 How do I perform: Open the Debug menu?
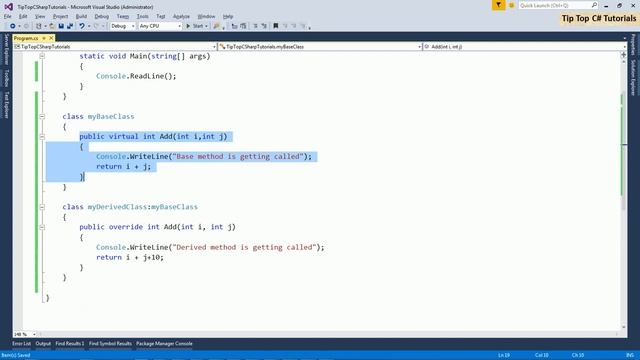(102, 16)
